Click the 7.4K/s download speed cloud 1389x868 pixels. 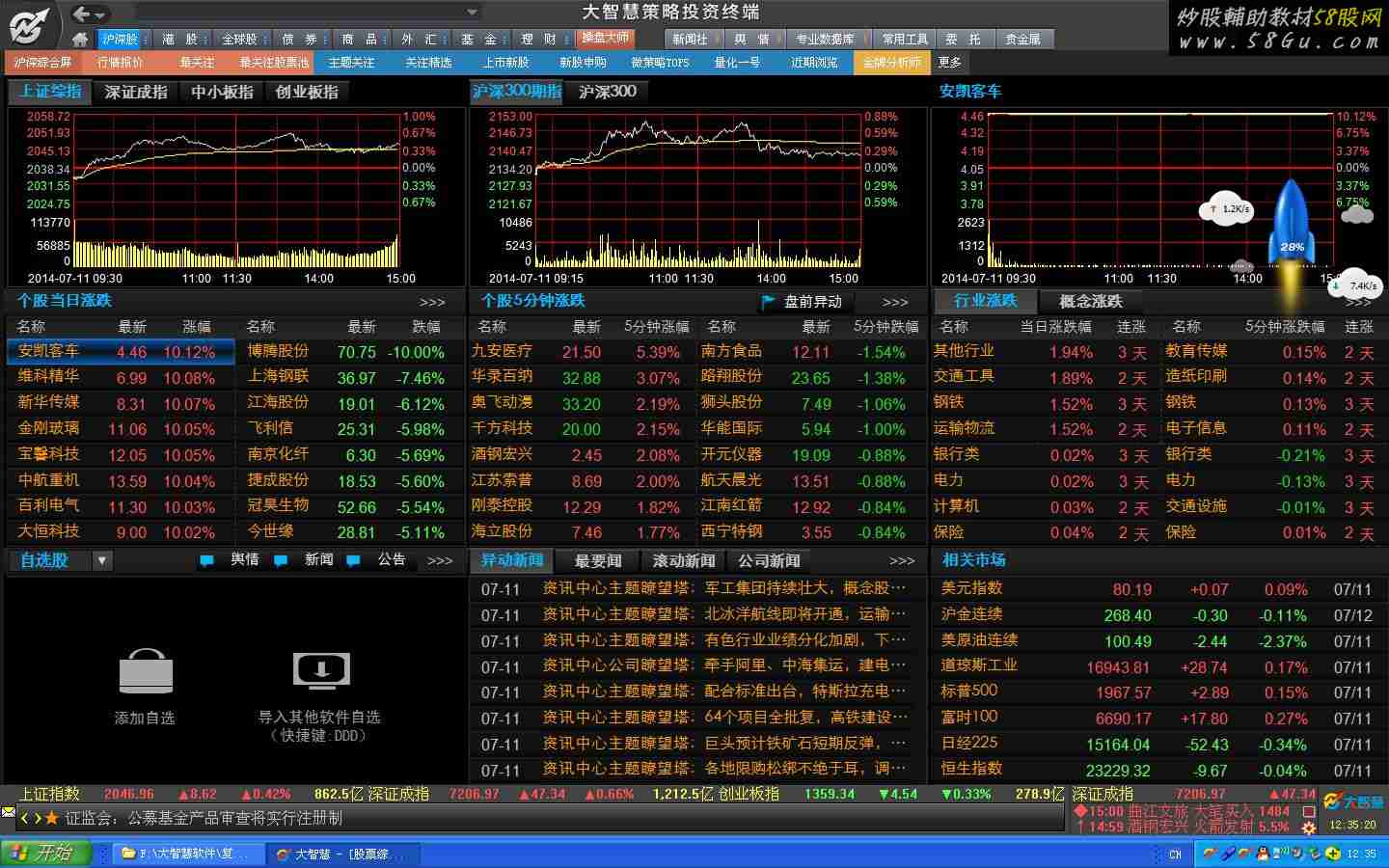click(x=1355, y=285)
